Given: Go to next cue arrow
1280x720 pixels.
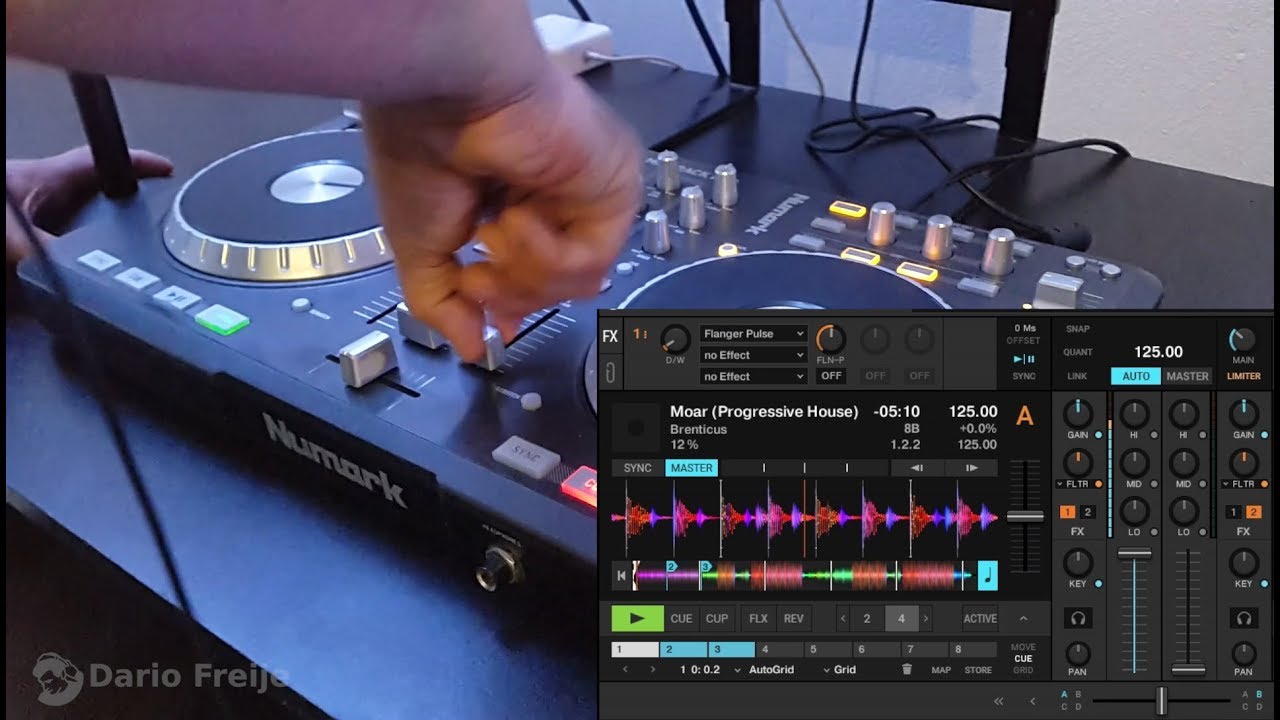Looking at the screenshot, I should (x=653, y=669).
